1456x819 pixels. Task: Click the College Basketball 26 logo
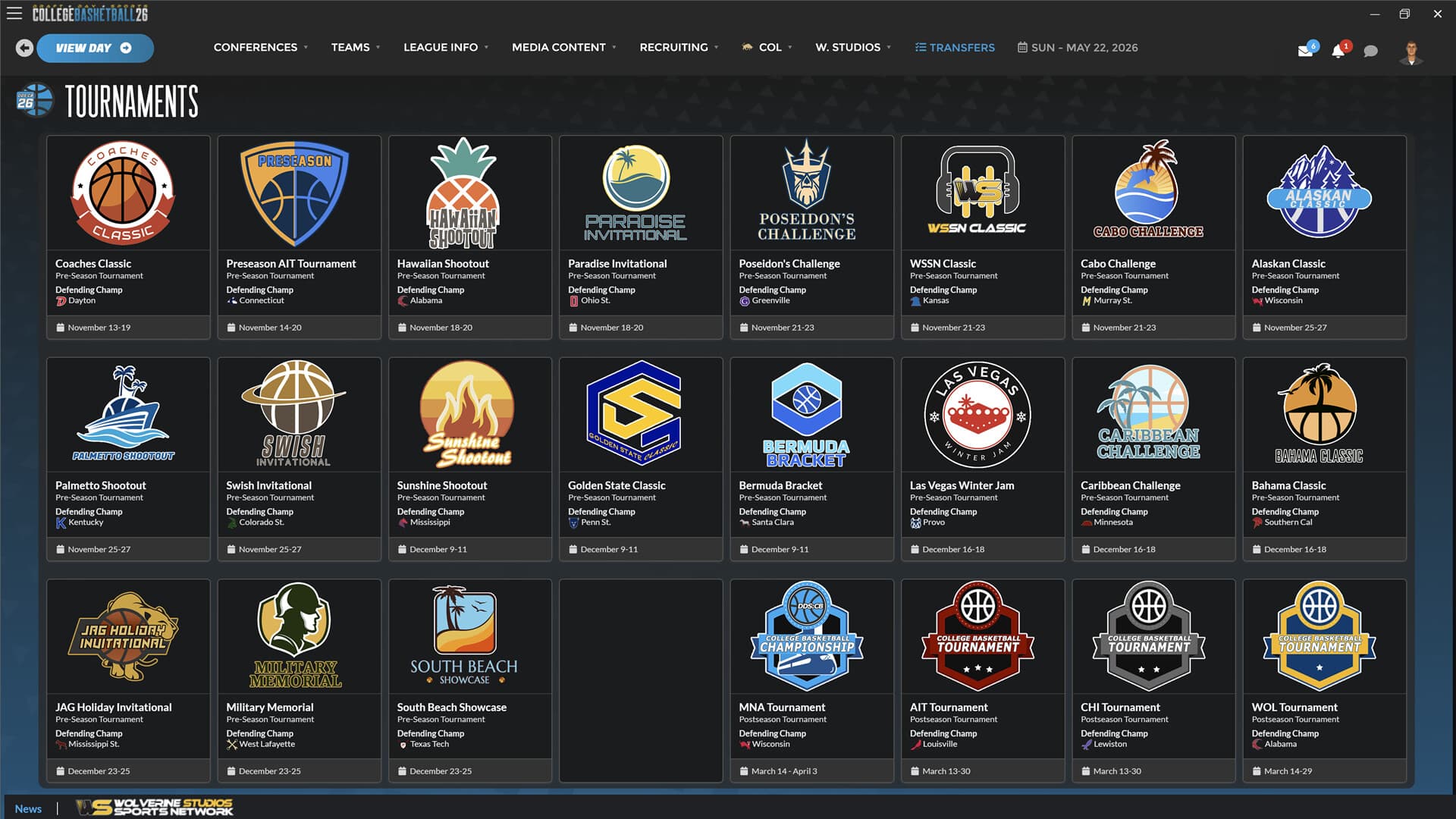point(89,12)
